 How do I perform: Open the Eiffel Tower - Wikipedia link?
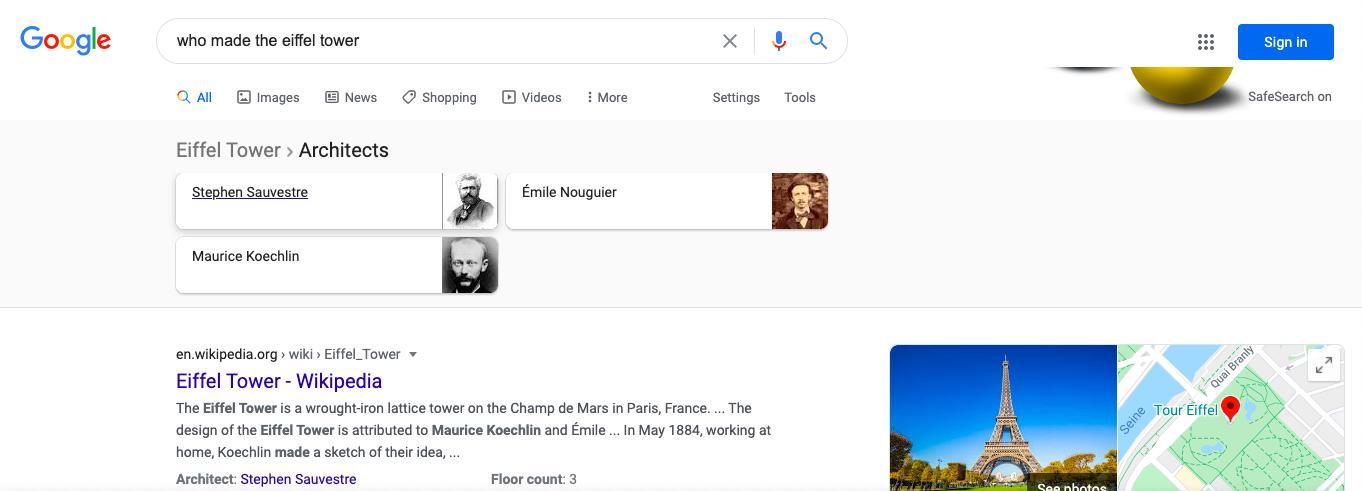[x=279, y=381]
